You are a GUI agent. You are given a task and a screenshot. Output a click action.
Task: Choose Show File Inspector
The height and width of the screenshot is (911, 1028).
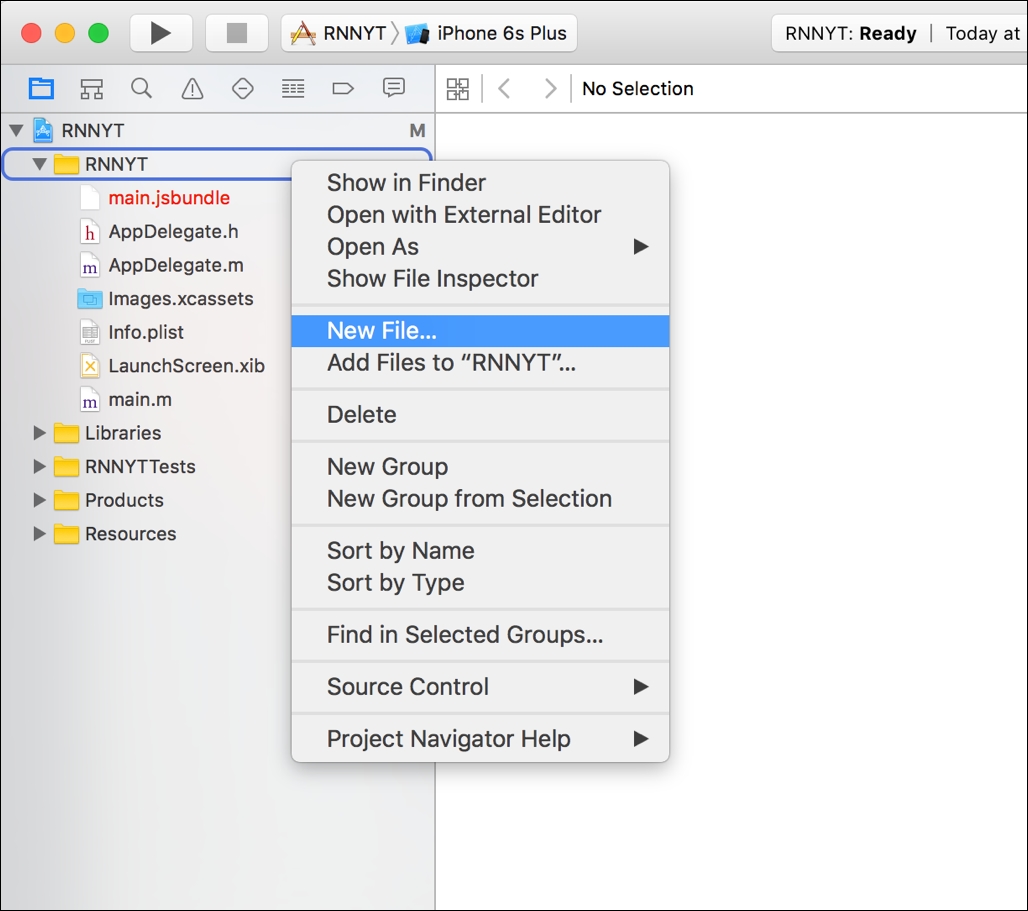tap(480, 279)
